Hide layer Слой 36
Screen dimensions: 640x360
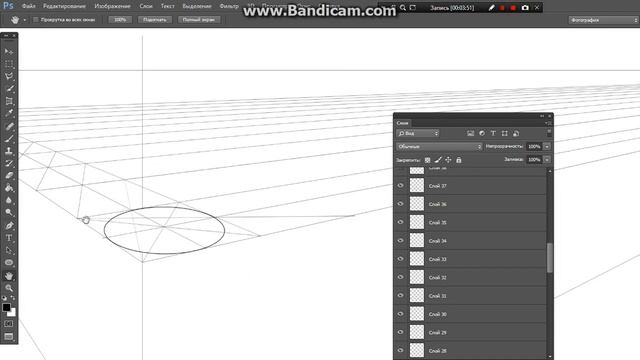[x=401, y=204]
